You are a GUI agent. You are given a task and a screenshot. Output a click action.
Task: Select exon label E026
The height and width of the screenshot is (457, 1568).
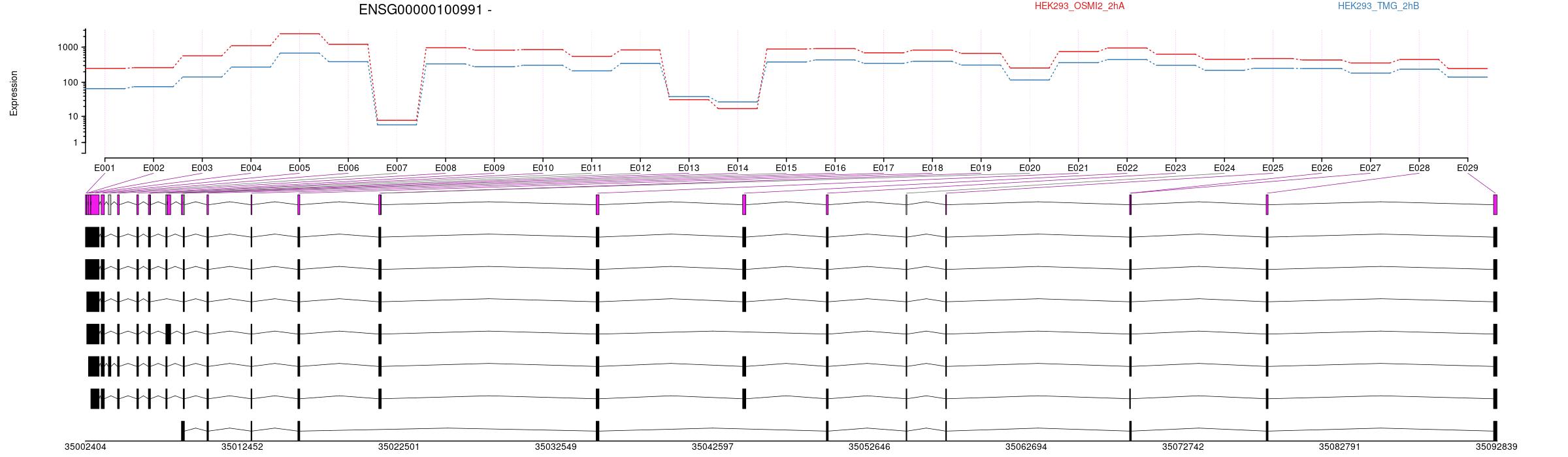pos(1322,168)
